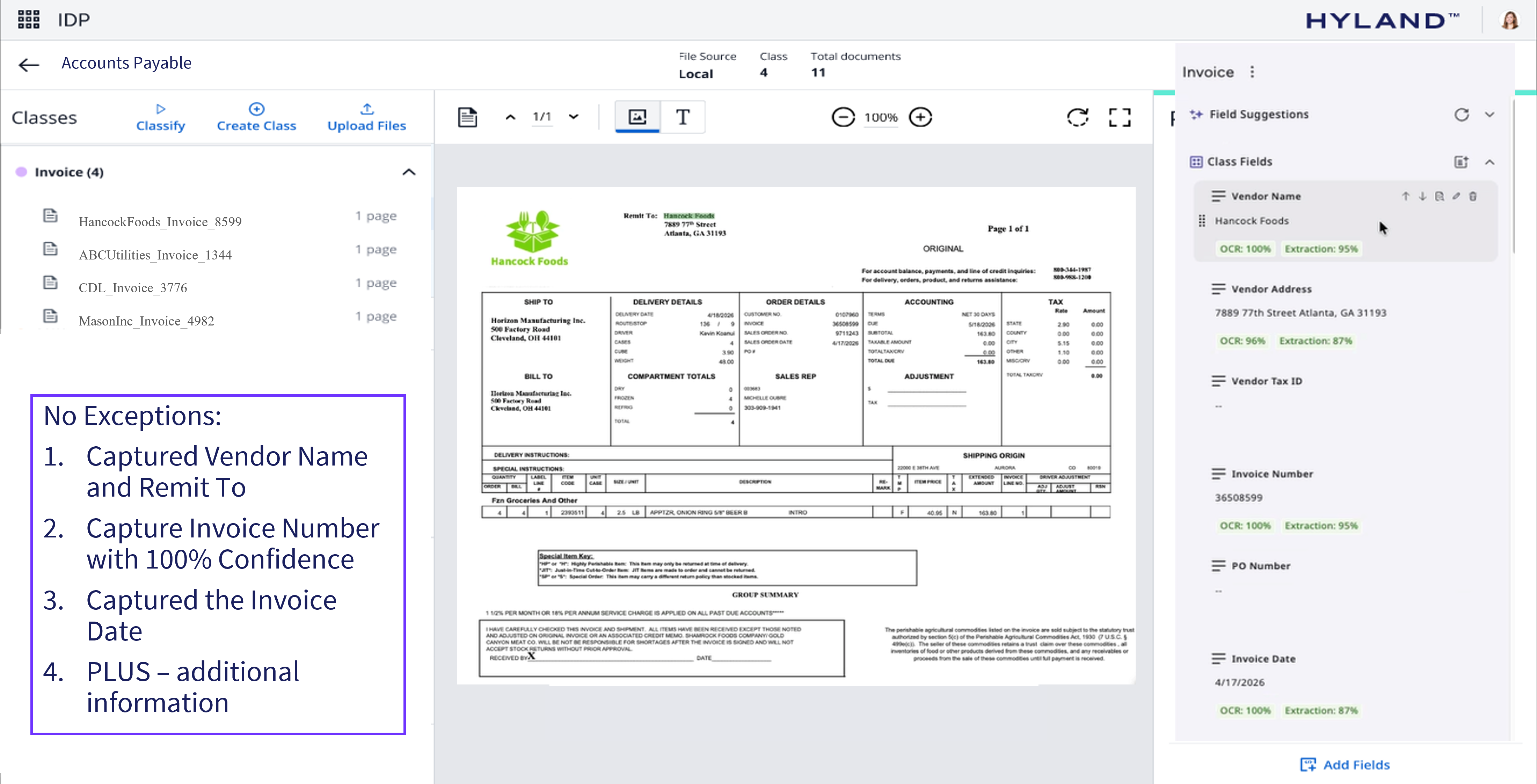Collapse the Class Fields section
The width and height of the screenshot is (1537, 784).
point(1490,162)
